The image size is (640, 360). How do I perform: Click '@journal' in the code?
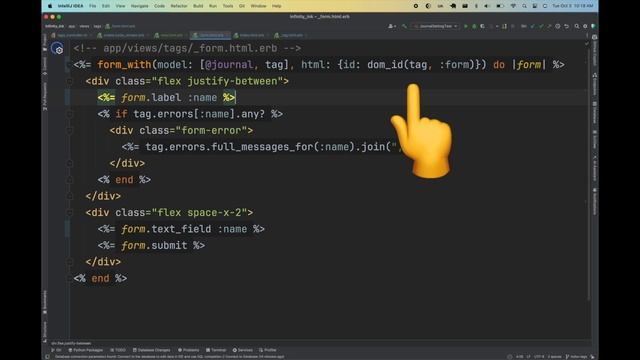pyautogui.click(x=229, y=65)
